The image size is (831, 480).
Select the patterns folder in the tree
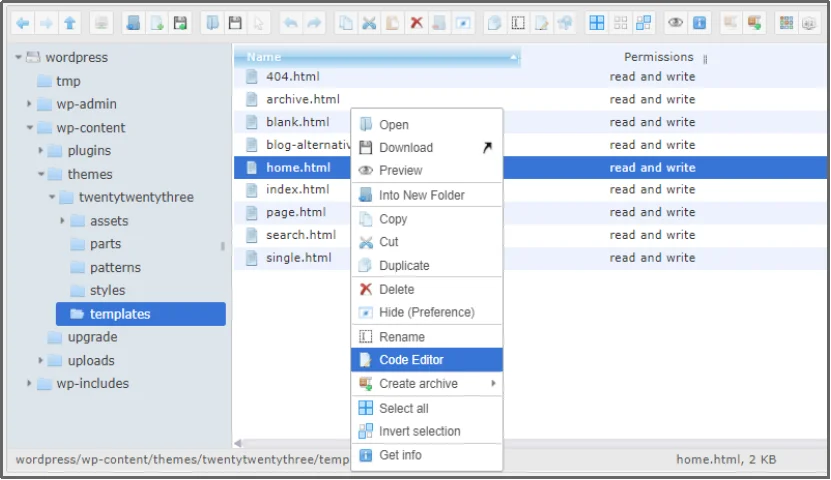tap(115, 267)
